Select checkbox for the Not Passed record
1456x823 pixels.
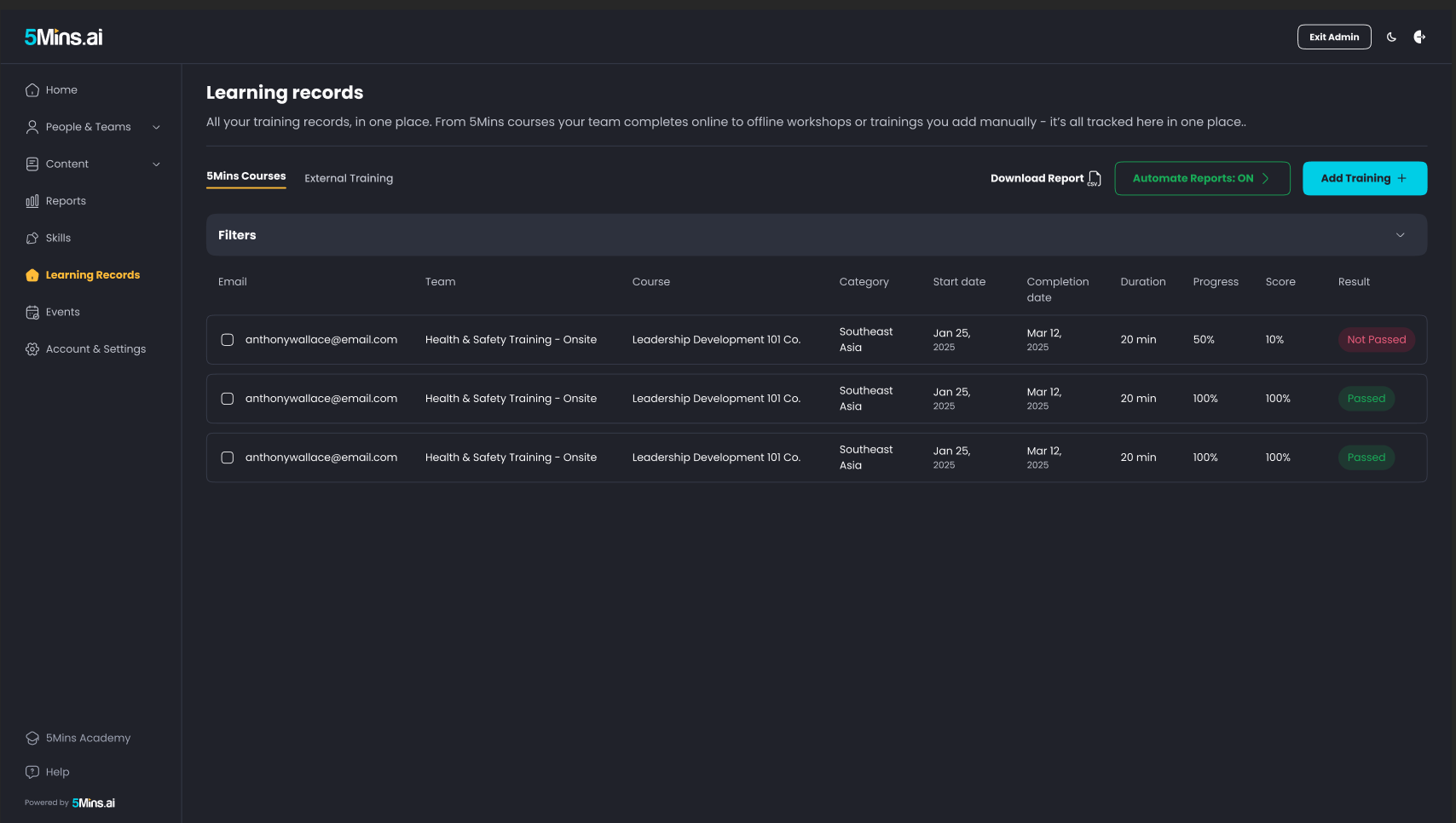point(228,340)
